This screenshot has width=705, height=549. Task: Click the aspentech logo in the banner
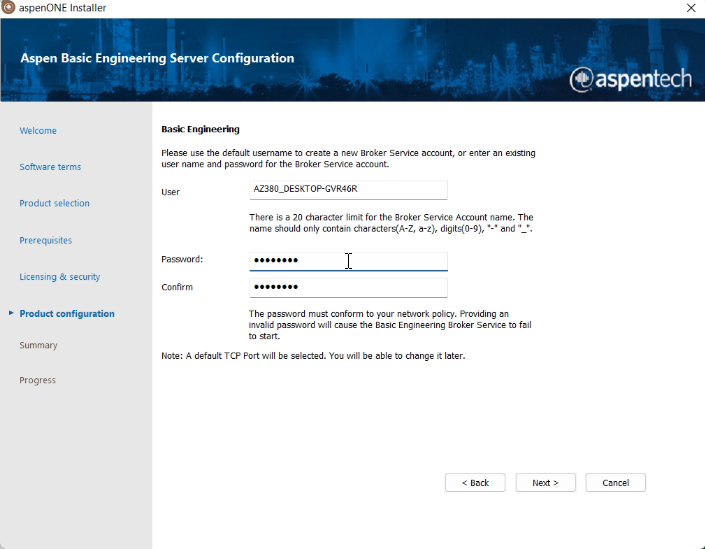[x=630, y=79]
